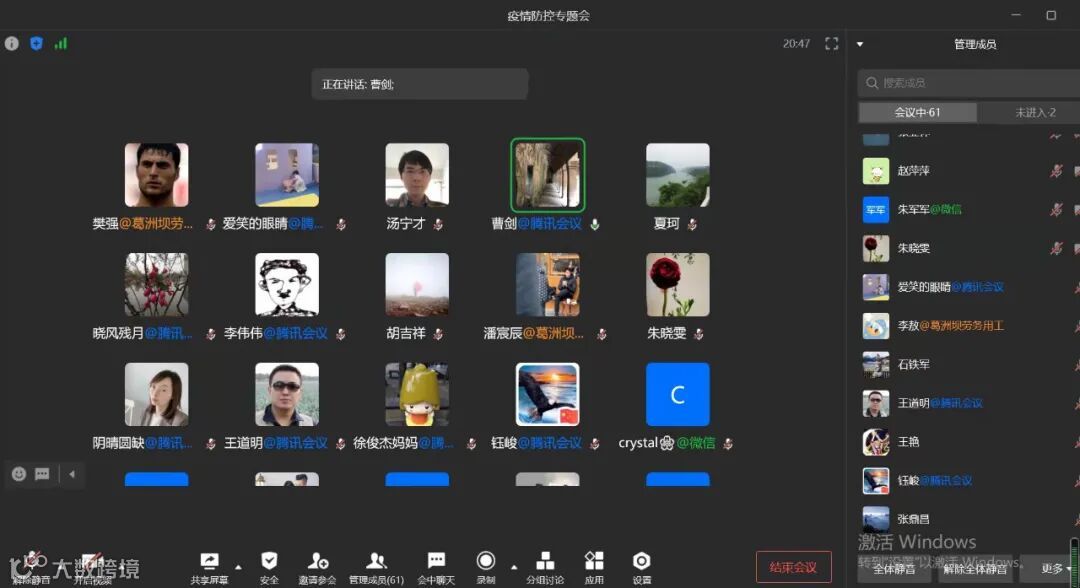
Task: Collapse the 管理成员 panel header arrow
Action: [x=860, y=44]
